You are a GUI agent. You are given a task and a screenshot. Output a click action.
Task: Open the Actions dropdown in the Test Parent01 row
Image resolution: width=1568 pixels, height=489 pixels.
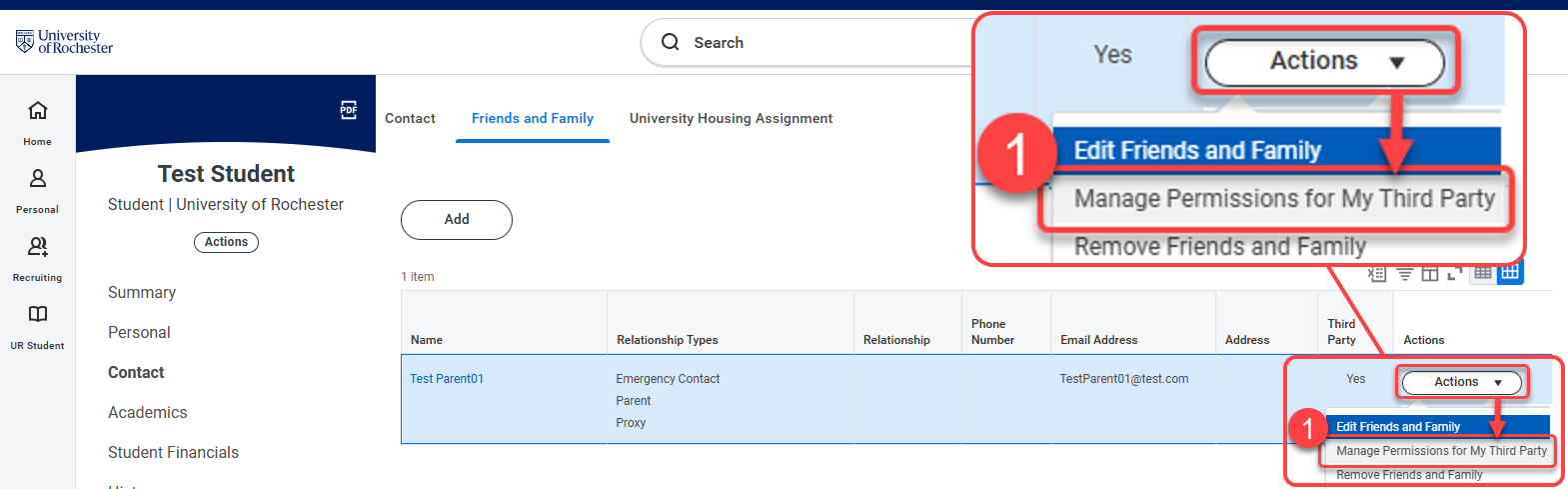(x=1462, y=382)
